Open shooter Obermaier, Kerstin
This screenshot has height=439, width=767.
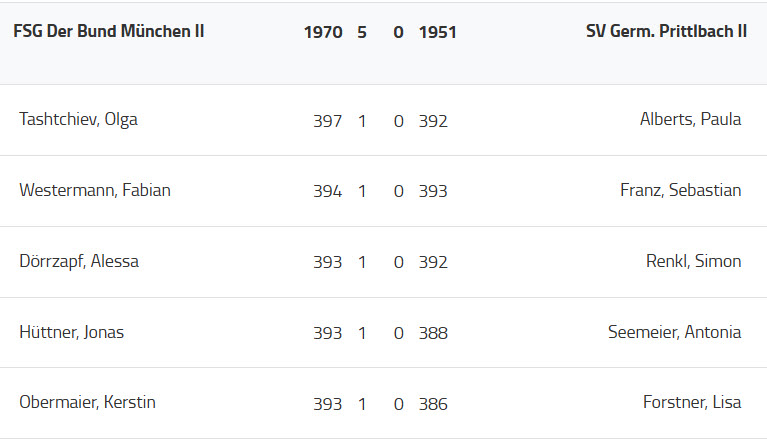(x=87, y=403)
